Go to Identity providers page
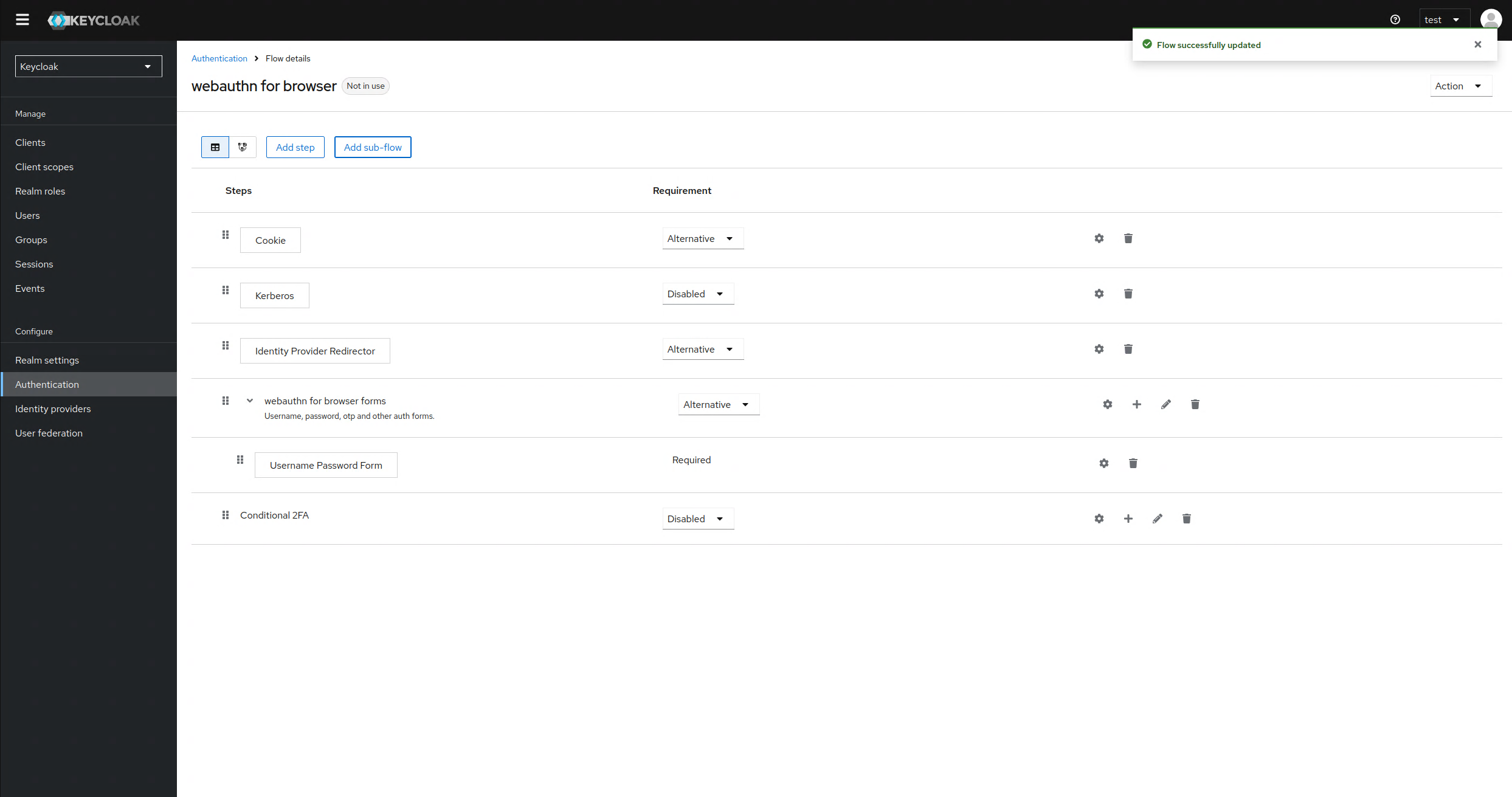The image size is (1512, 797). (53, 409)
